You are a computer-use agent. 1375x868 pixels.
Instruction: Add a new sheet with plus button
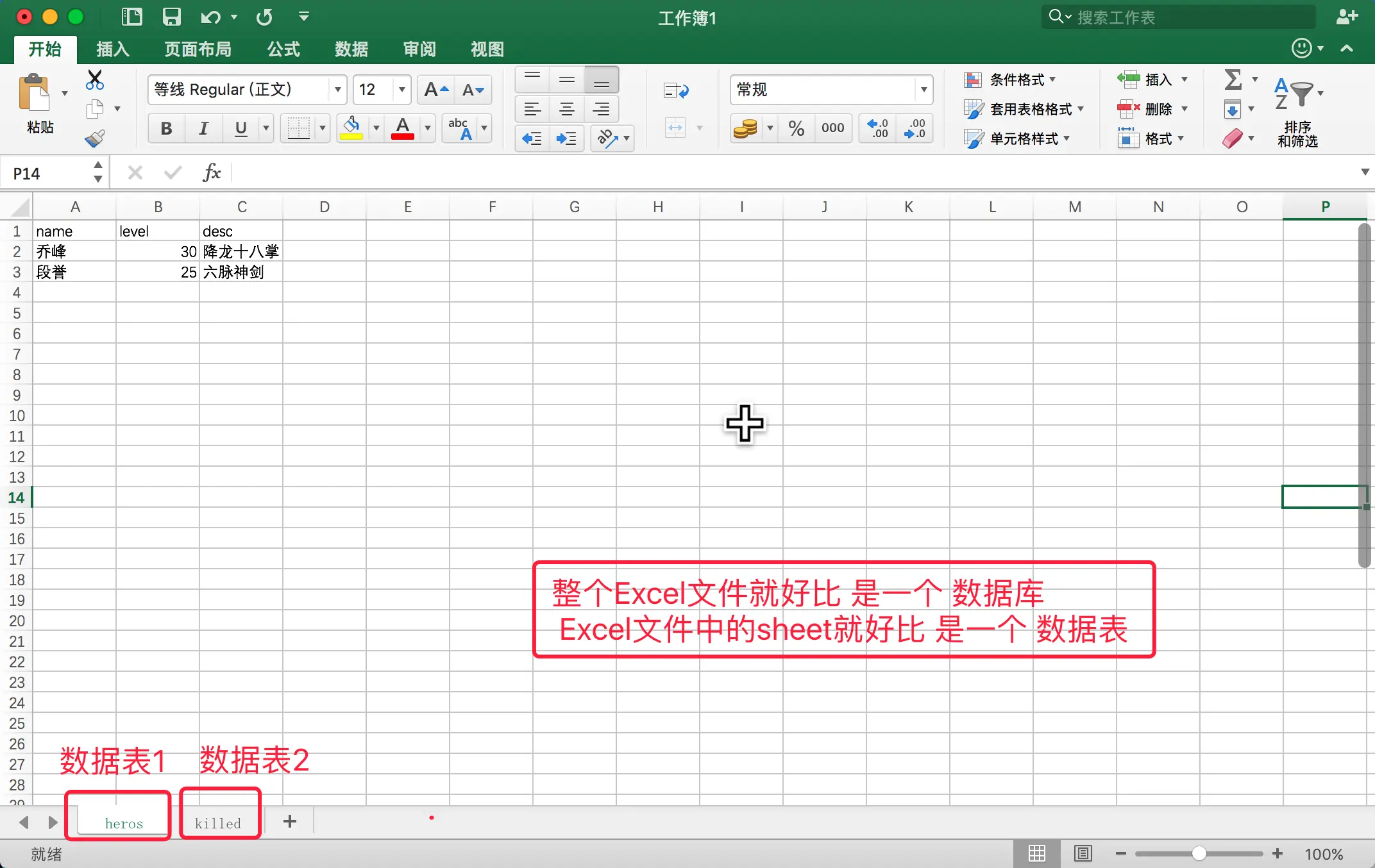click(290, 821)
